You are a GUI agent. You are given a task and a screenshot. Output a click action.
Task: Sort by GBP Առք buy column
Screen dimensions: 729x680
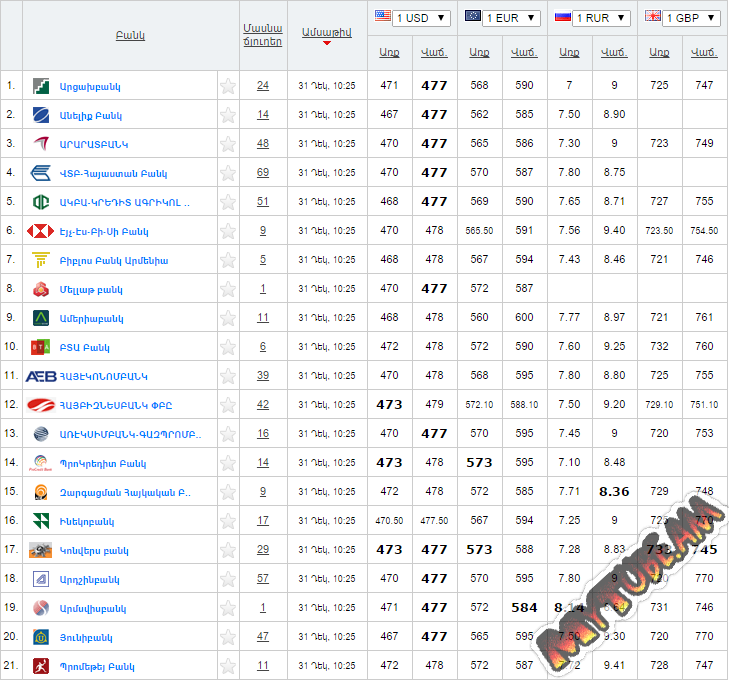pos(659,53)
